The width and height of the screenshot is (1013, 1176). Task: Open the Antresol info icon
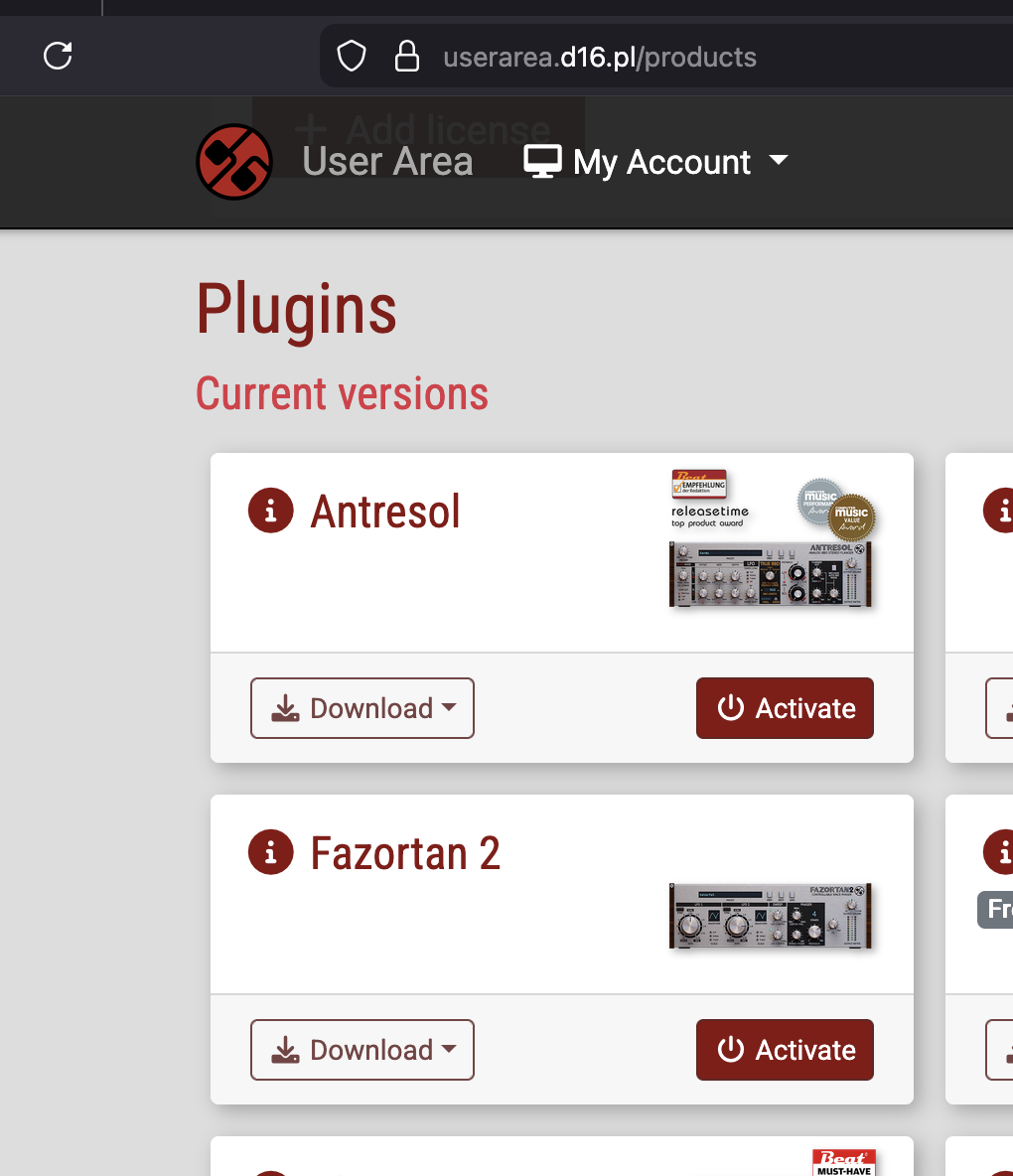click(x=270, y=512)
